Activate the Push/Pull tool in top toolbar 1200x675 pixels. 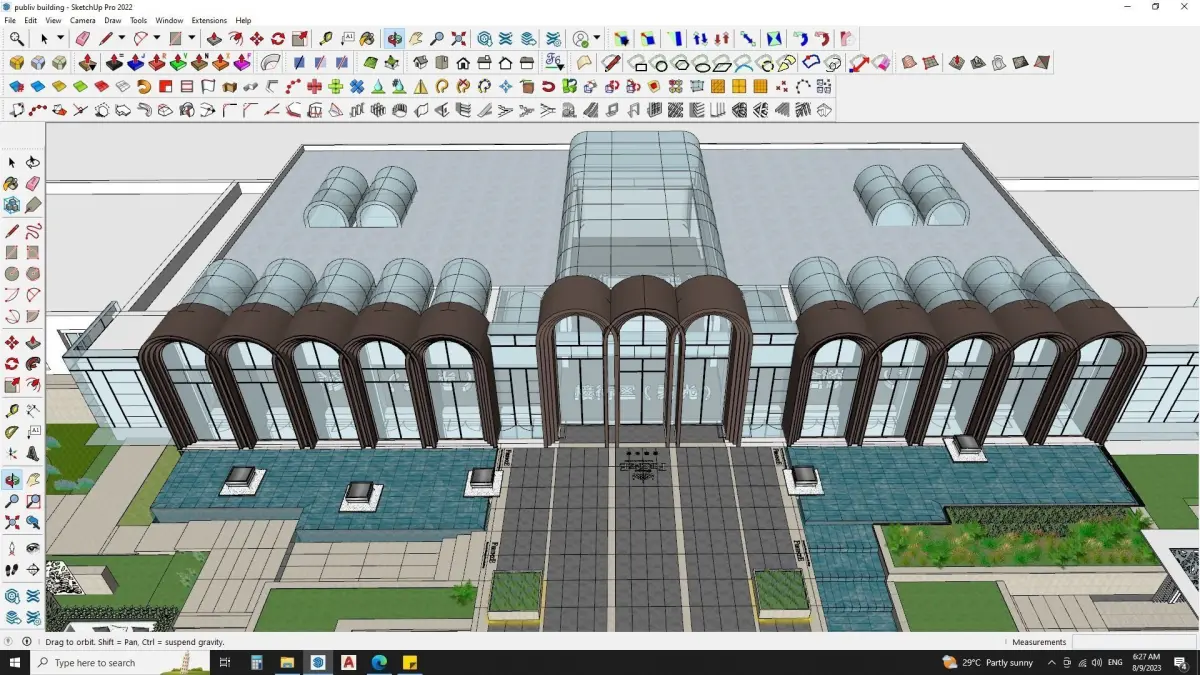point(214,39)
